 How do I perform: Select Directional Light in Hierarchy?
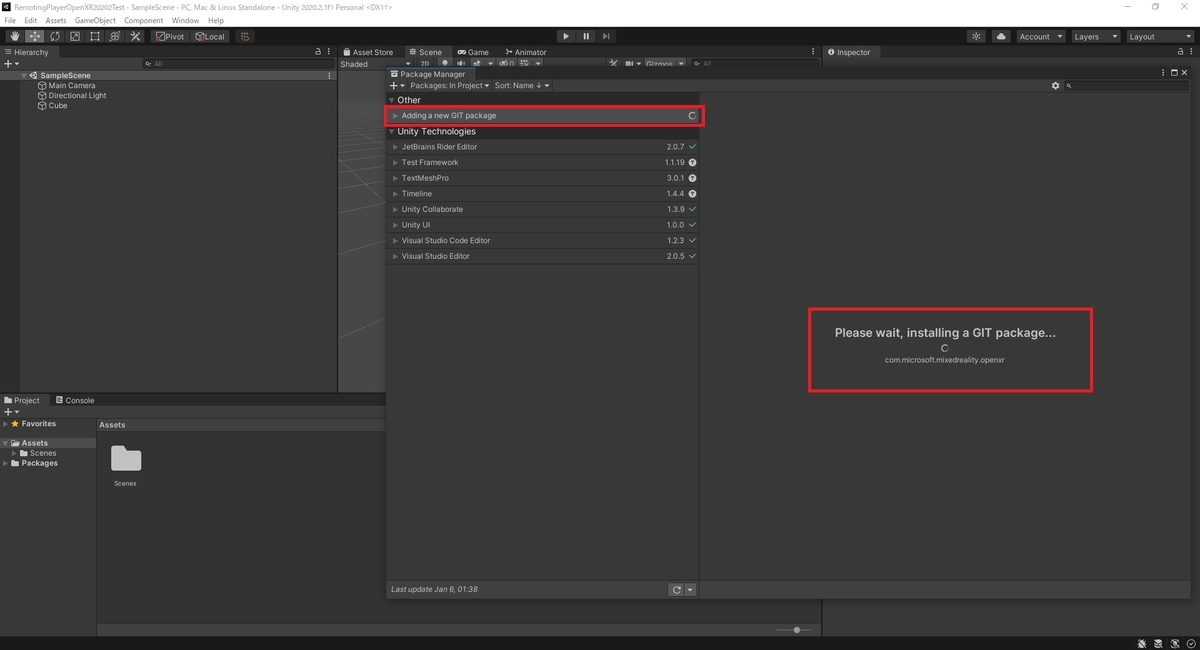pyautogui.click(x=77, y=95)
